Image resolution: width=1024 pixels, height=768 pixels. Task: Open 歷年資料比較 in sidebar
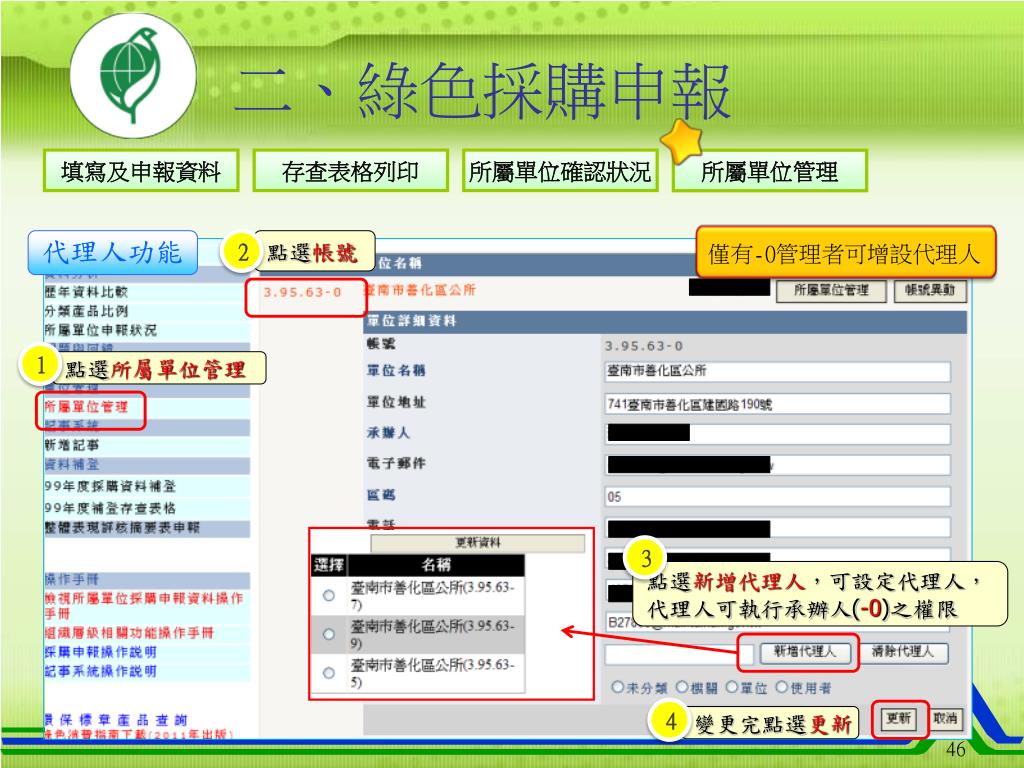click(86, 292)
